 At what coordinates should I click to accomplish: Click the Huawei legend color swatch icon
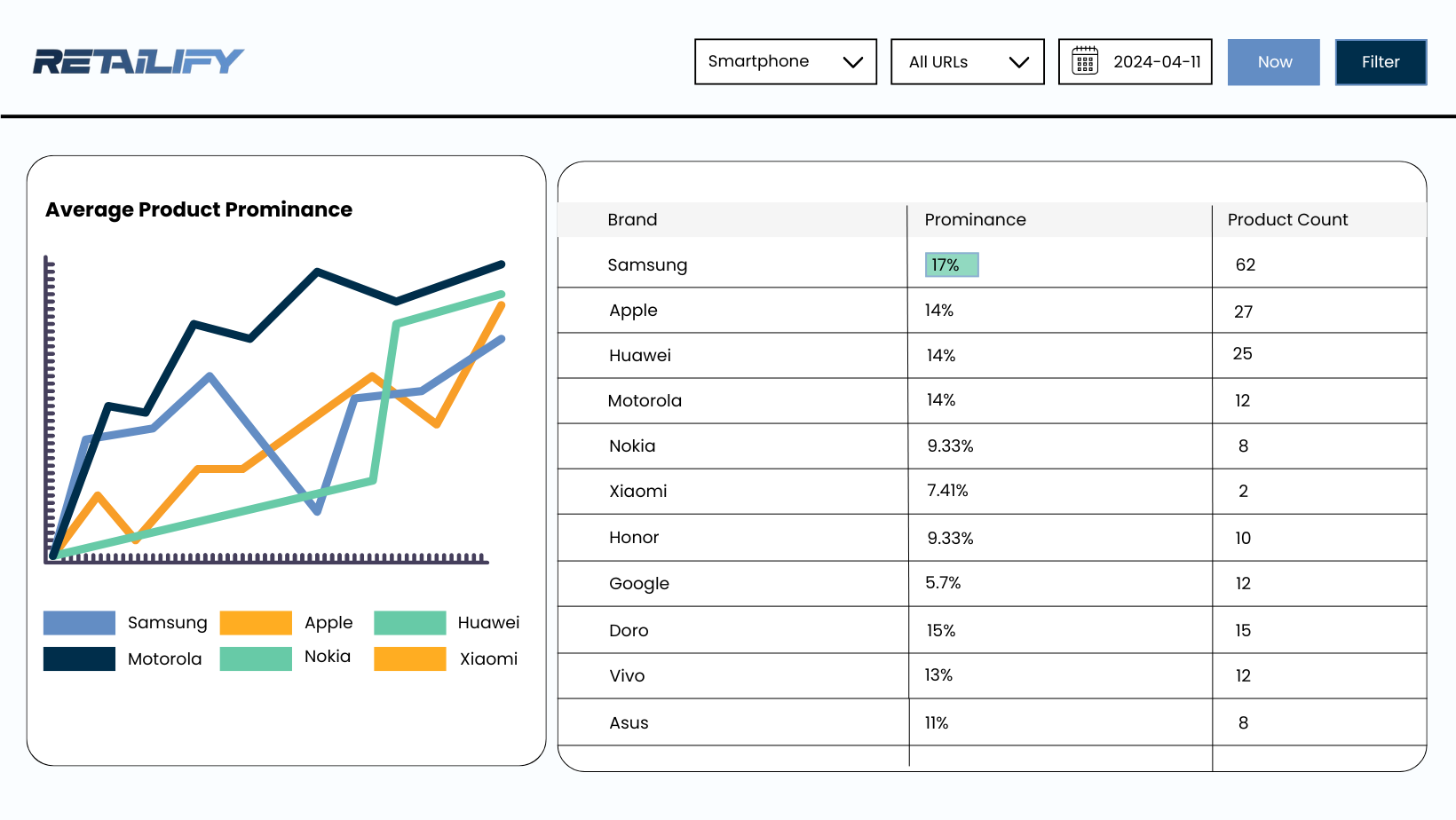click(x=410, y=622)
